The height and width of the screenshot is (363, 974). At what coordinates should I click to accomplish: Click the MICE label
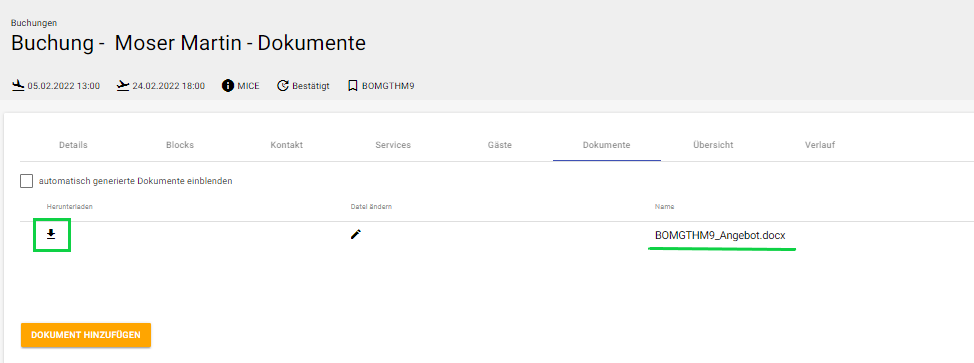tap(248, 86)
